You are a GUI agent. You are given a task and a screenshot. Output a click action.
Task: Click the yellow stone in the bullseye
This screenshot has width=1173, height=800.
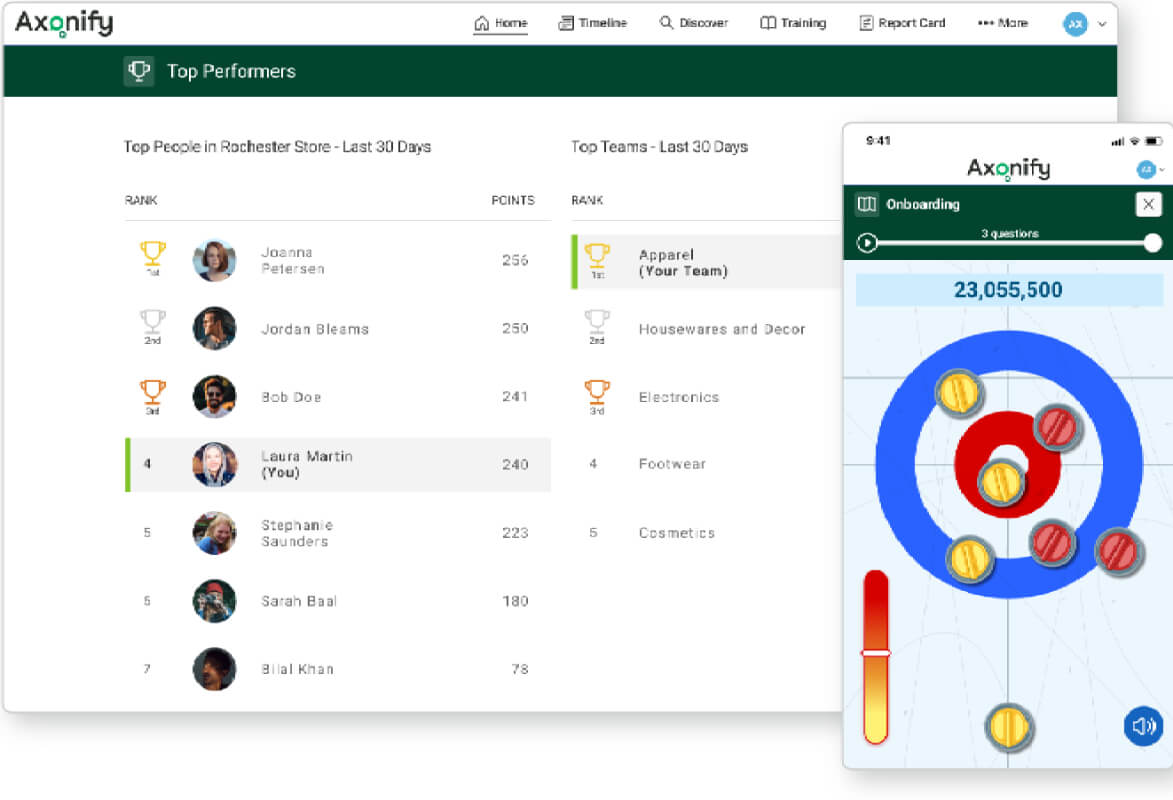click(1001, 481)
